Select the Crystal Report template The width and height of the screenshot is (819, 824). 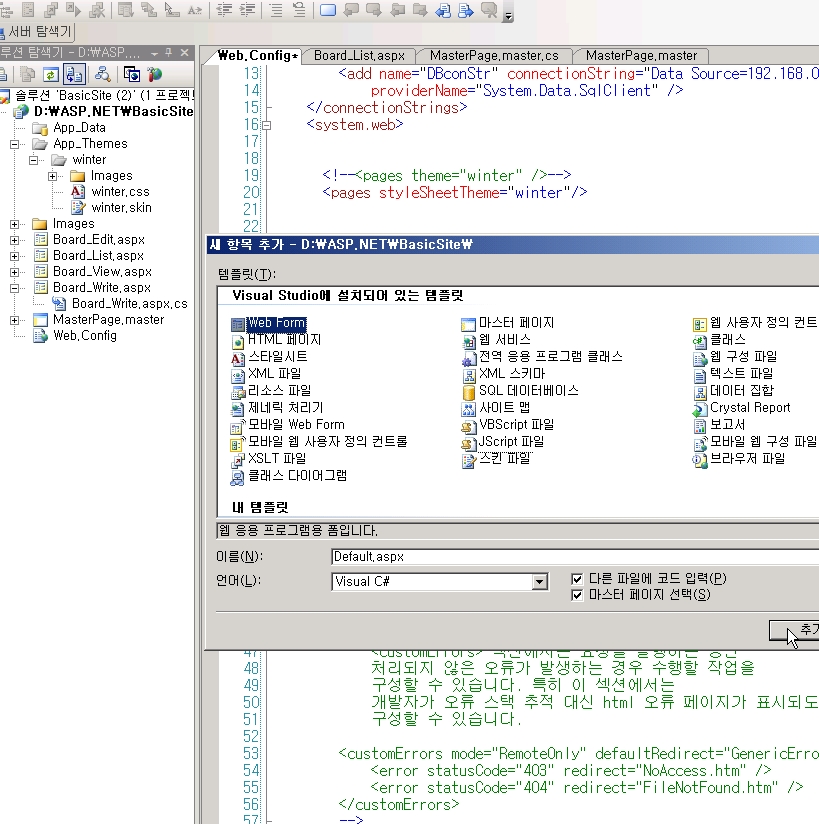[750, 407]
